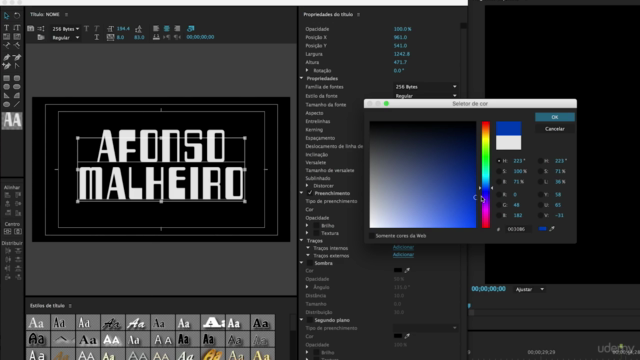Image resolution: width=640 pixels, height=360 pixels.
Task: Open Propriedades do título panel menu
Action: [358, 15]
